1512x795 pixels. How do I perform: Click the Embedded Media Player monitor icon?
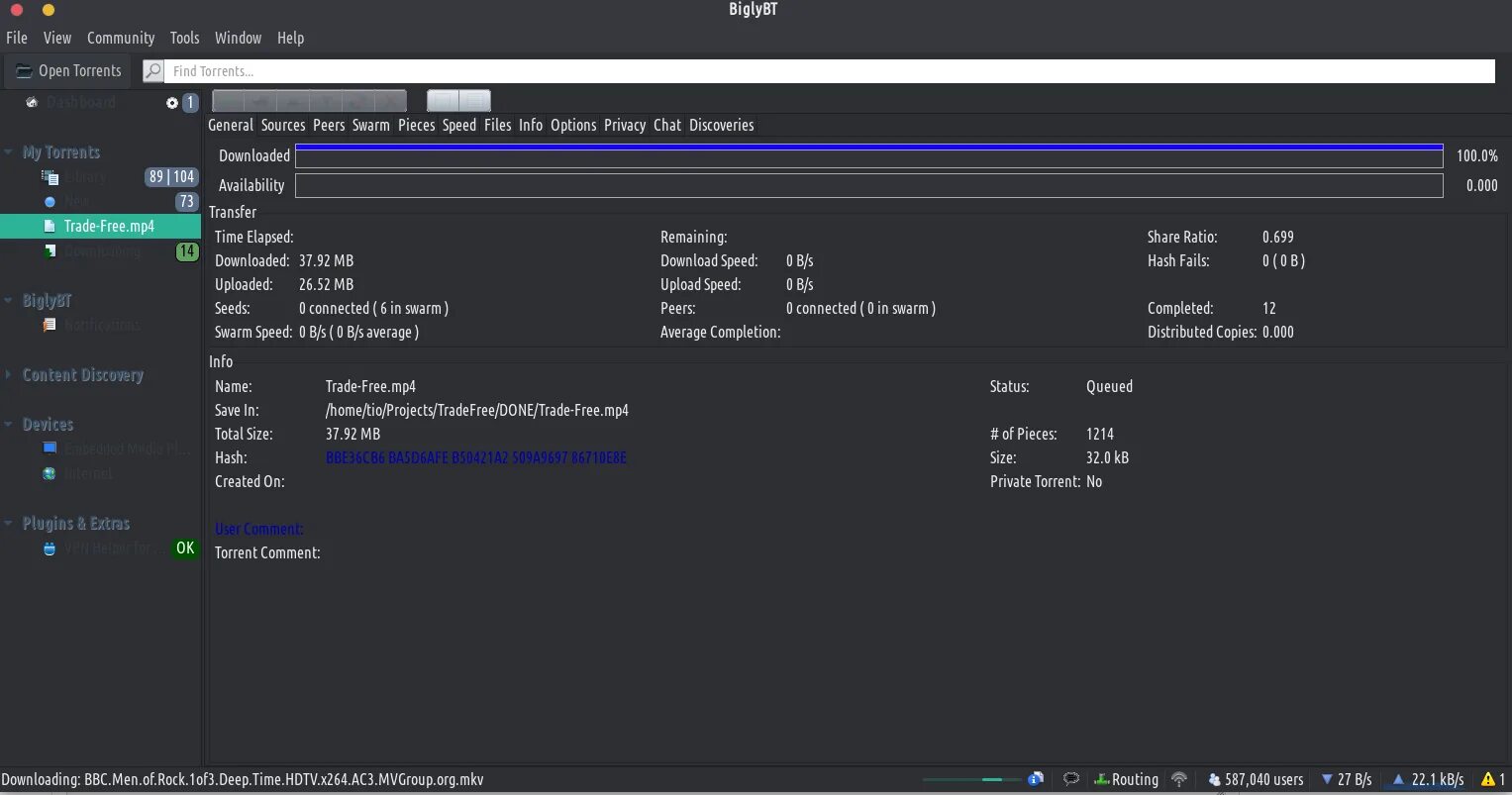[x=50, y=448]
